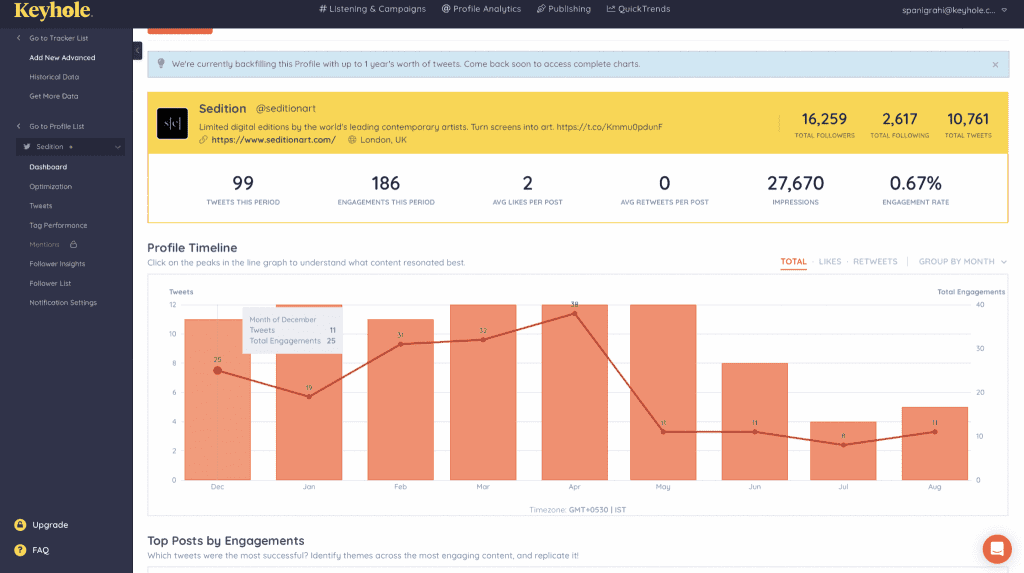Click the Twitter bird icon beside Sedition
Screen dimensions: 1024x573
[x=27, y=147]
